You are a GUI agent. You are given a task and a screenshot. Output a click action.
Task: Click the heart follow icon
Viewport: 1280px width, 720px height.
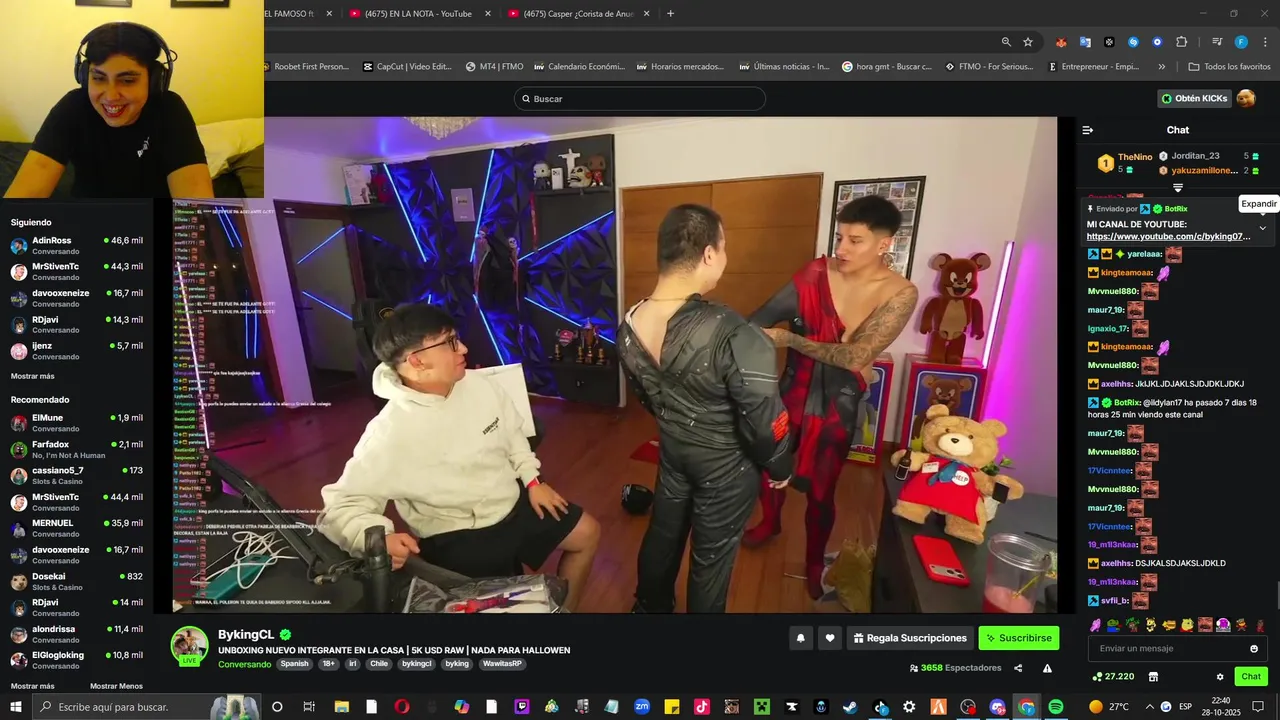[x=830, y=638]
